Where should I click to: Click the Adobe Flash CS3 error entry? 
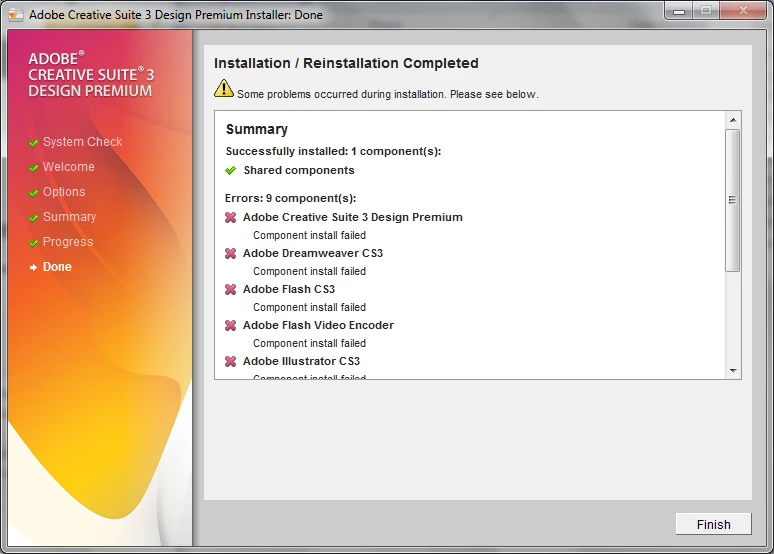click(x=289, y=289)
